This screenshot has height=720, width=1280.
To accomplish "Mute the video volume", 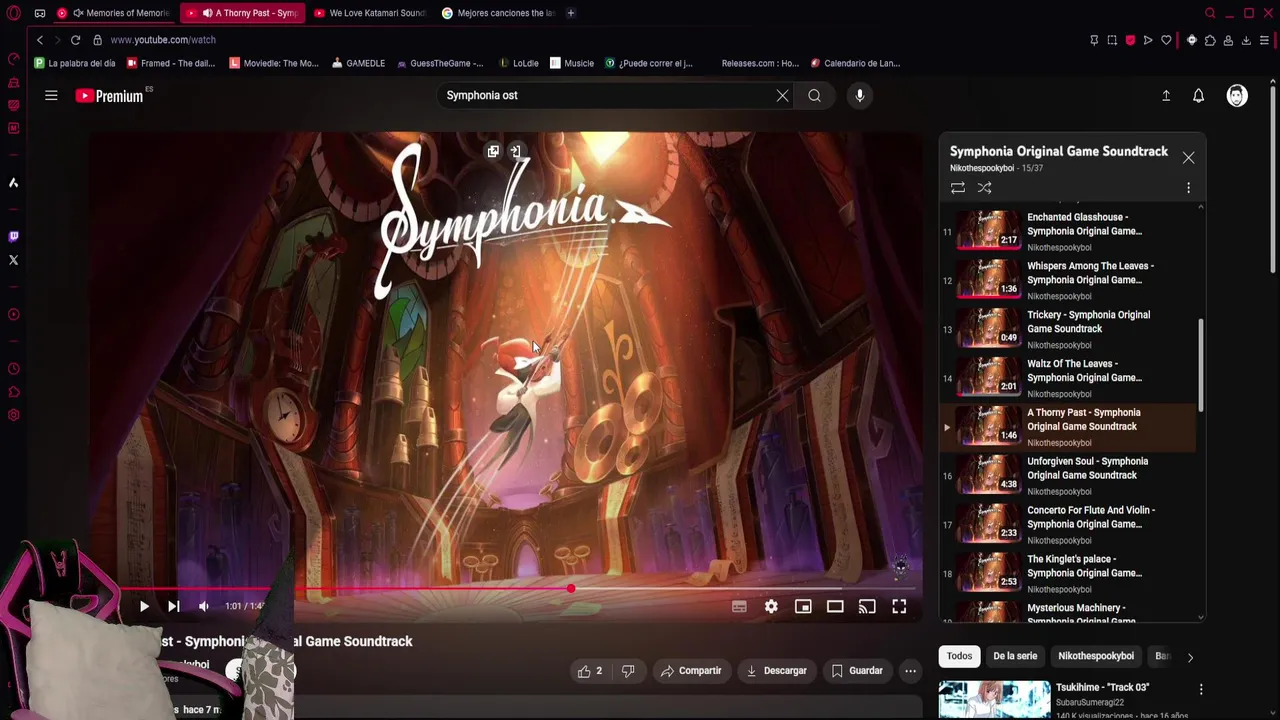I will point(204,606).
